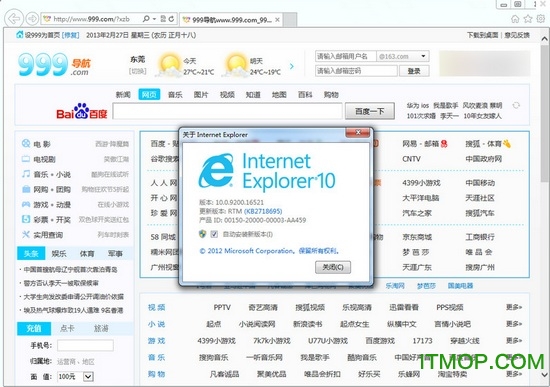Open the 下载到桌面 link
The height and width of the screenshot is (387, 550).
click(483, 35)
